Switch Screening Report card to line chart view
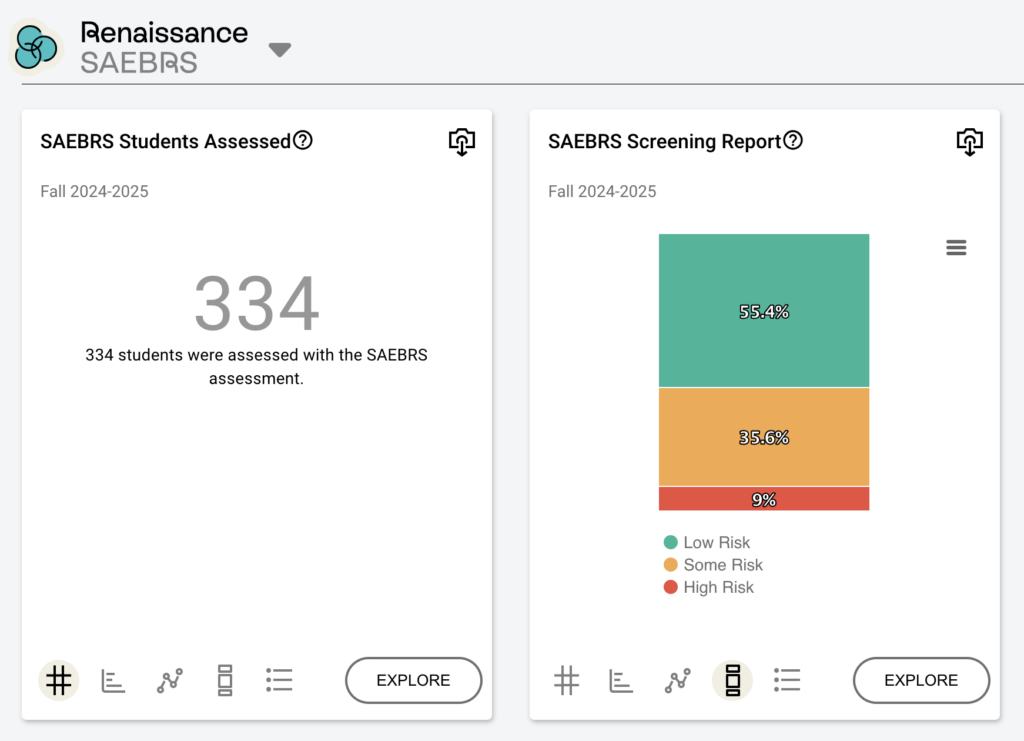 [x=678, y=681]
